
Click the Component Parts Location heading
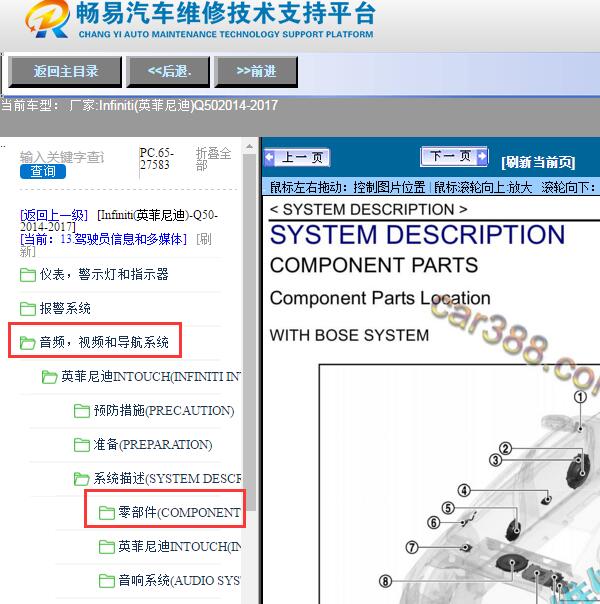coord(380,298)
